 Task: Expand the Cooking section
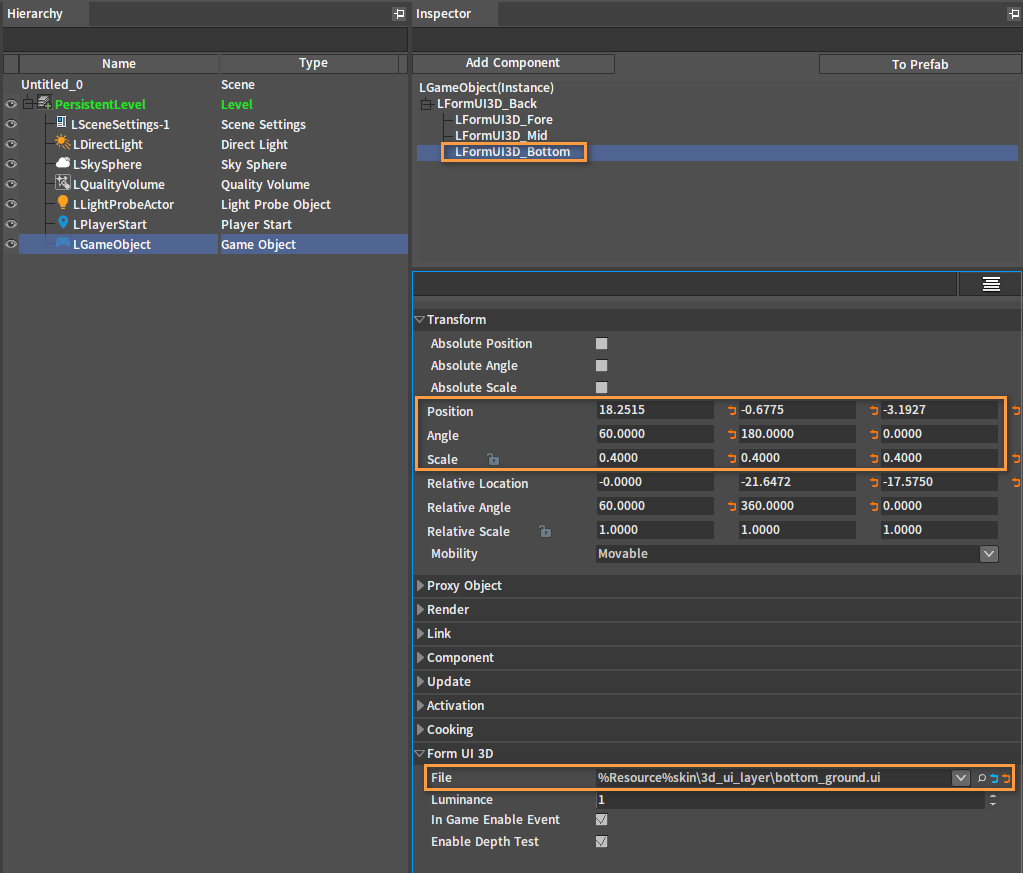click(x=420, y=729)
